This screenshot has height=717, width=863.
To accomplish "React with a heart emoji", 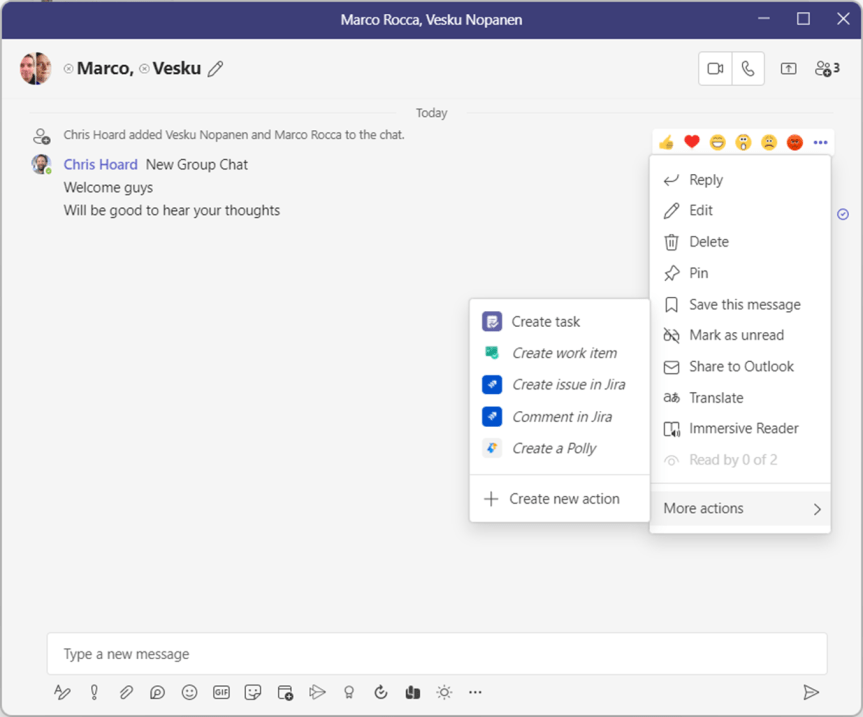I will (691, 142).
